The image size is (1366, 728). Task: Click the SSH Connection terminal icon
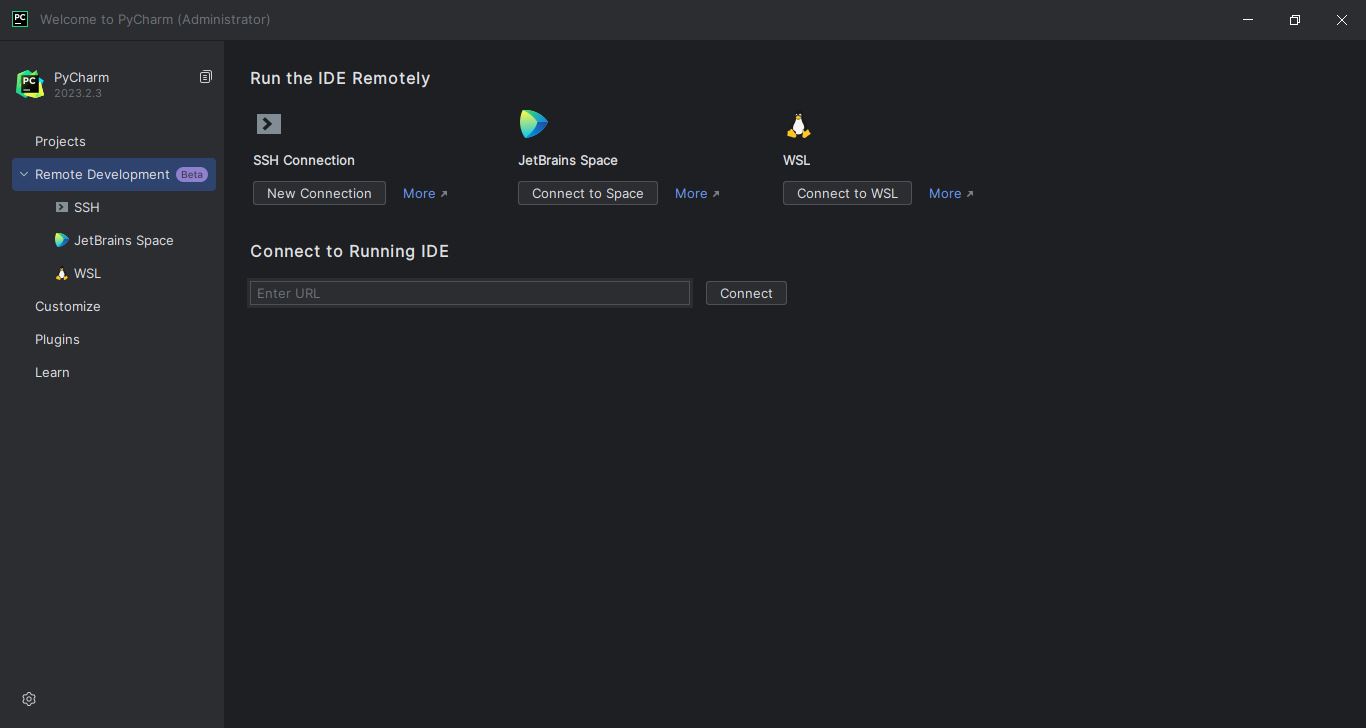269,124
